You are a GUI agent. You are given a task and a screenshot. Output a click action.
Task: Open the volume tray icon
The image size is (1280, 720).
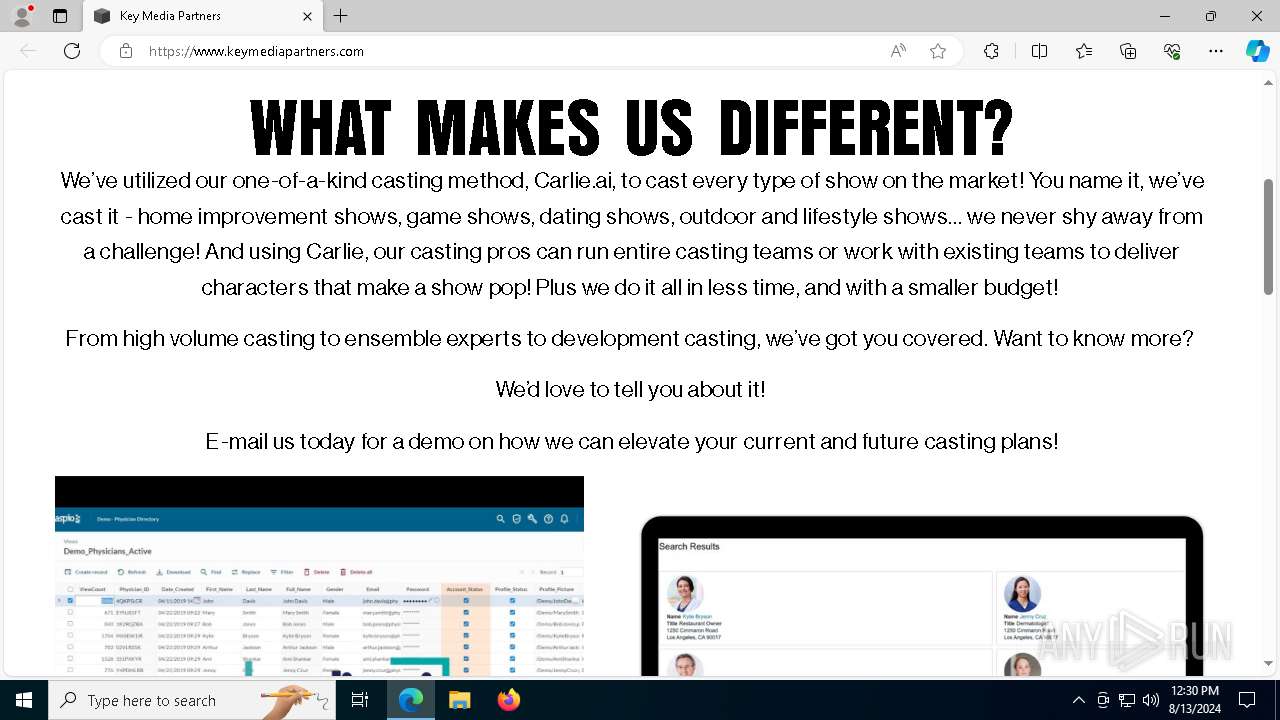[x=1151, y=700]
